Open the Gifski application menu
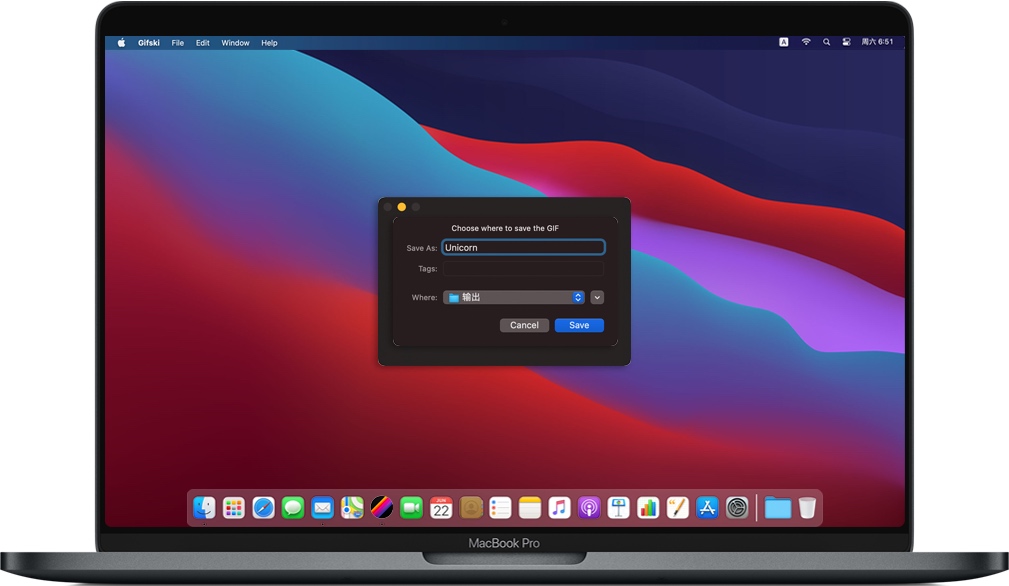 click(x=149, y=43)
